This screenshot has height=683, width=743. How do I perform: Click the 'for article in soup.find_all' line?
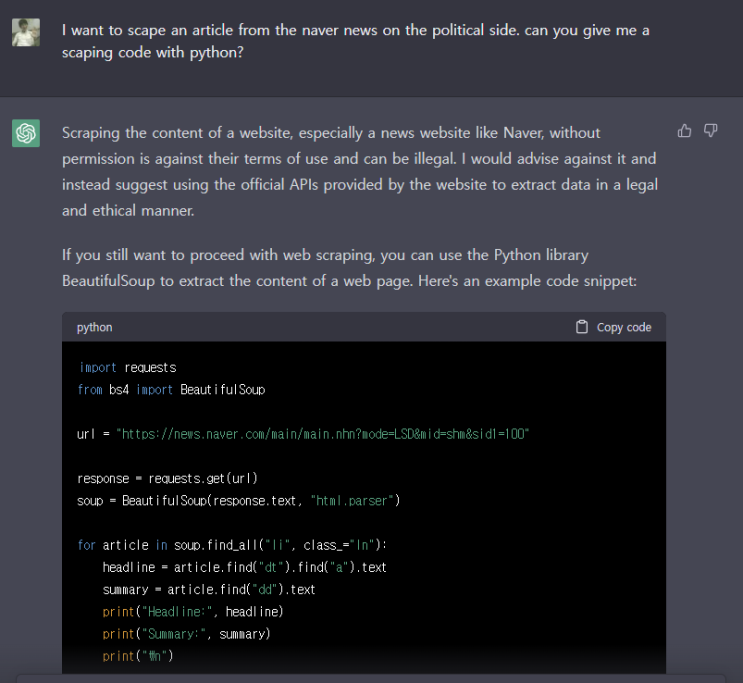coord(232,545)
